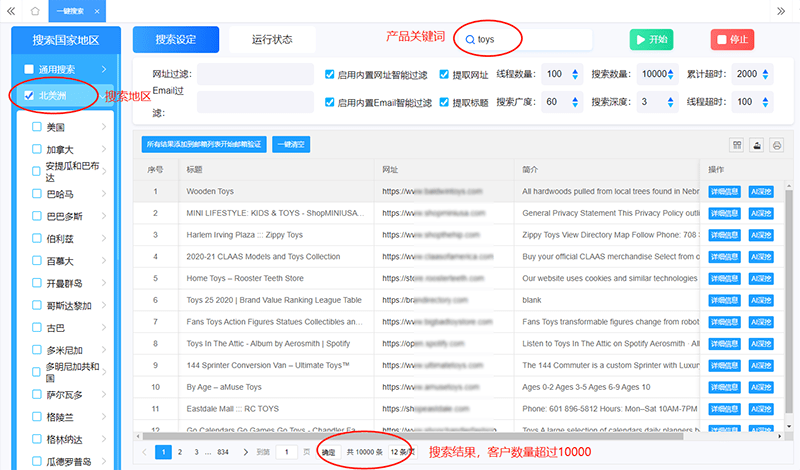The width and height of the screenshot is (800, 470).
Task: Select the 搜索设定 tab
Action: pos(176,40)
